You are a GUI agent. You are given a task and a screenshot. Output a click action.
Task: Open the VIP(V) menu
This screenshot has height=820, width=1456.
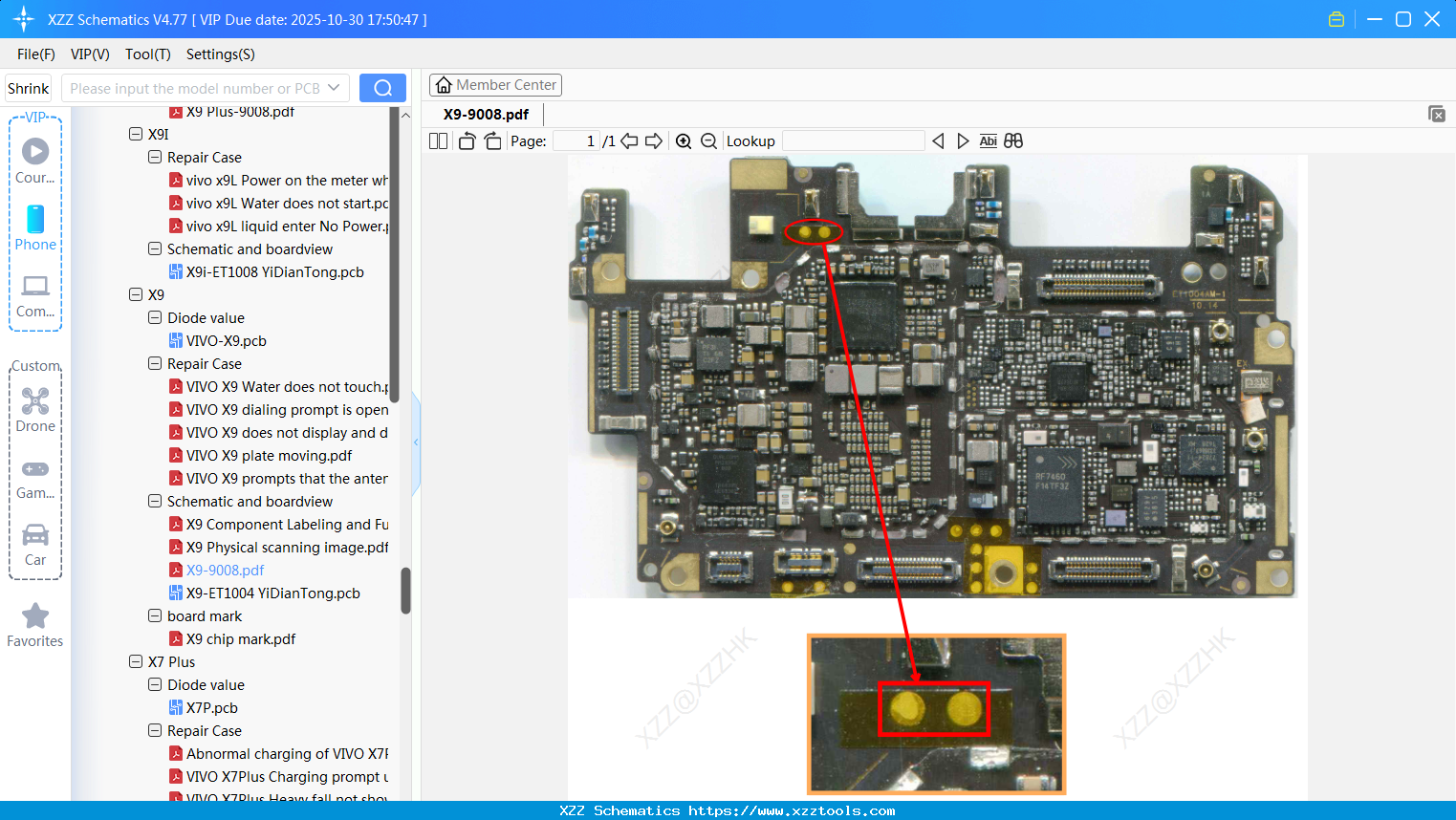[x=90, y=54]
